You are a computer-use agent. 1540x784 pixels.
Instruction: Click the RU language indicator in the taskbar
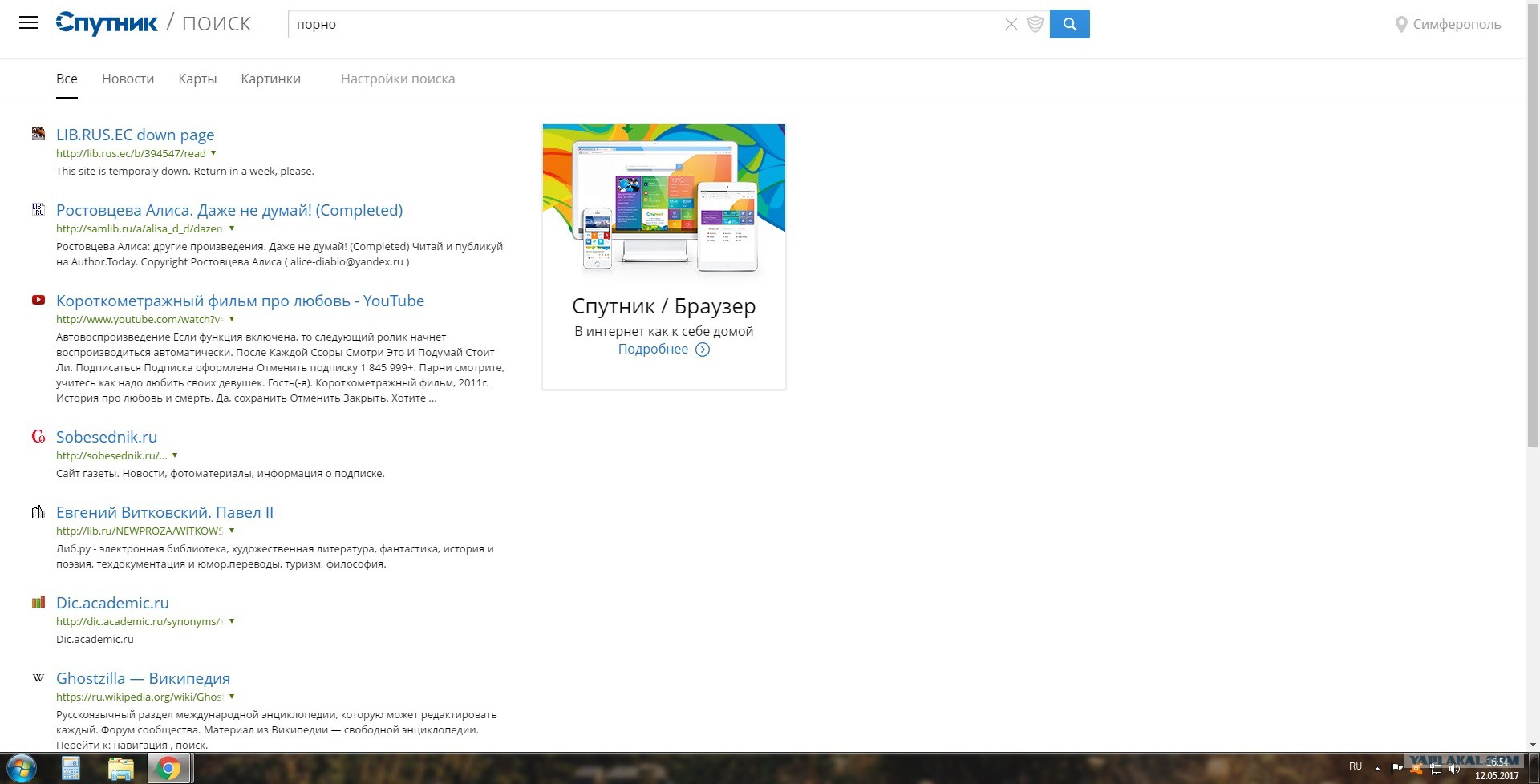click(x=1356, y=766)
